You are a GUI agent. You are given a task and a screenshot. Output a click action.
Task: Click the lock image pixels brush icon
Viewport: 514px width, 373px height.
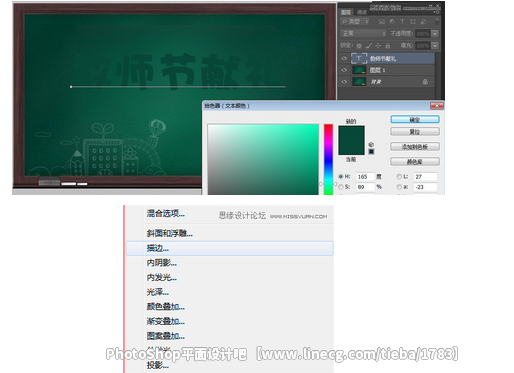[369, 46]
